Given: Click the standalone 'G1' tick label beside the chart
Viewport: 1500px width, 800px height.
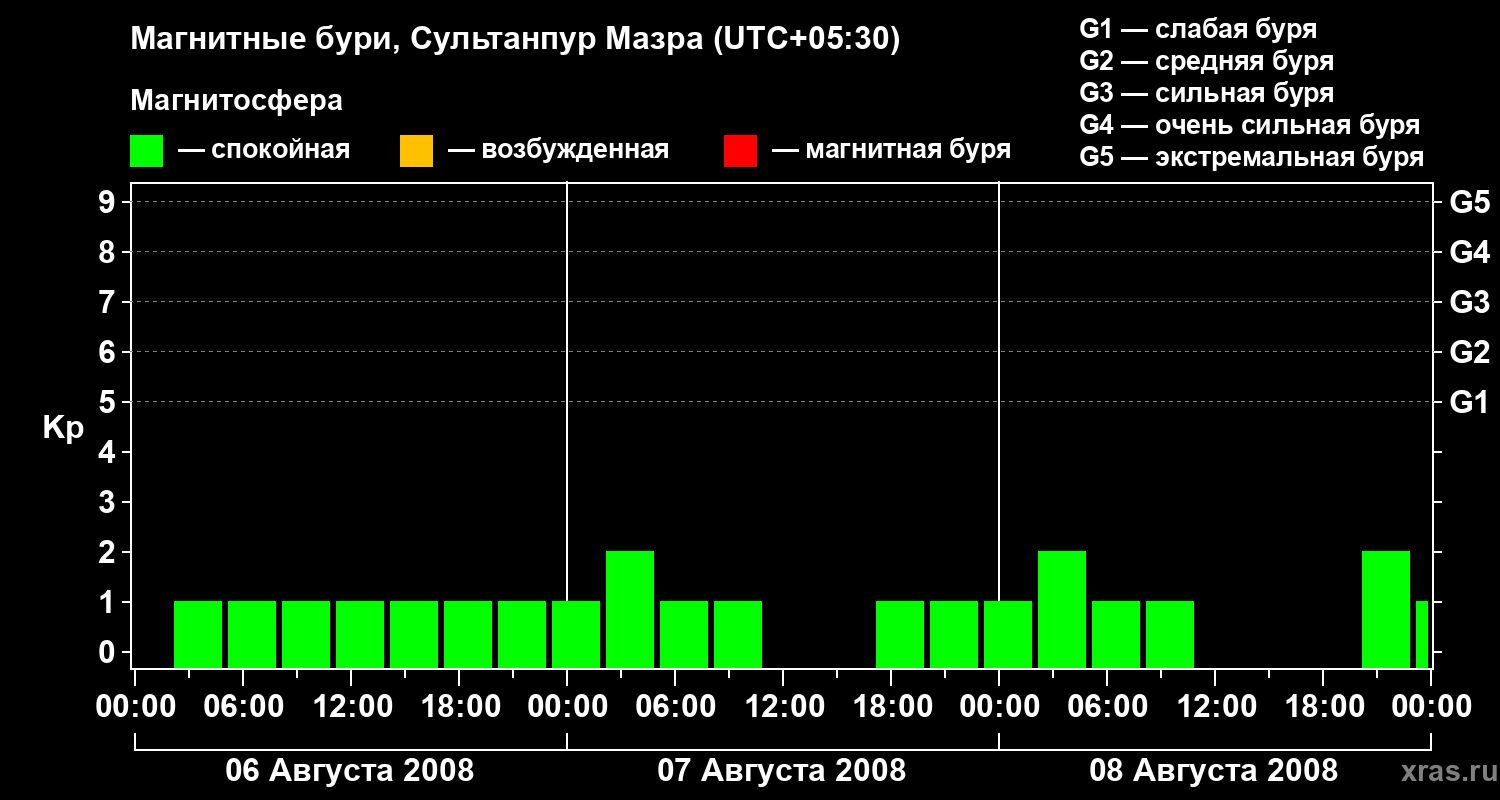Looking at the screenshot, I should click(x=1470, y=402).
